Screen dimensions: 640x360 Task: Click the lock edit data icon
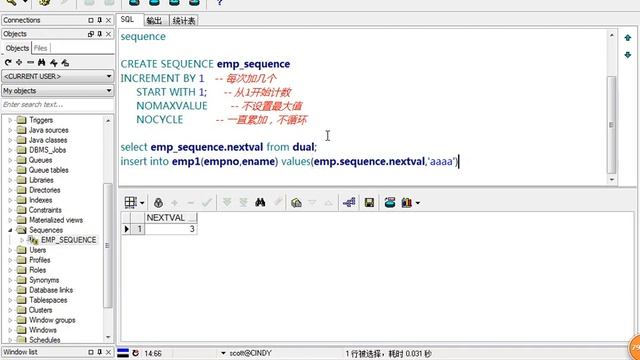[x=158, y=202]
